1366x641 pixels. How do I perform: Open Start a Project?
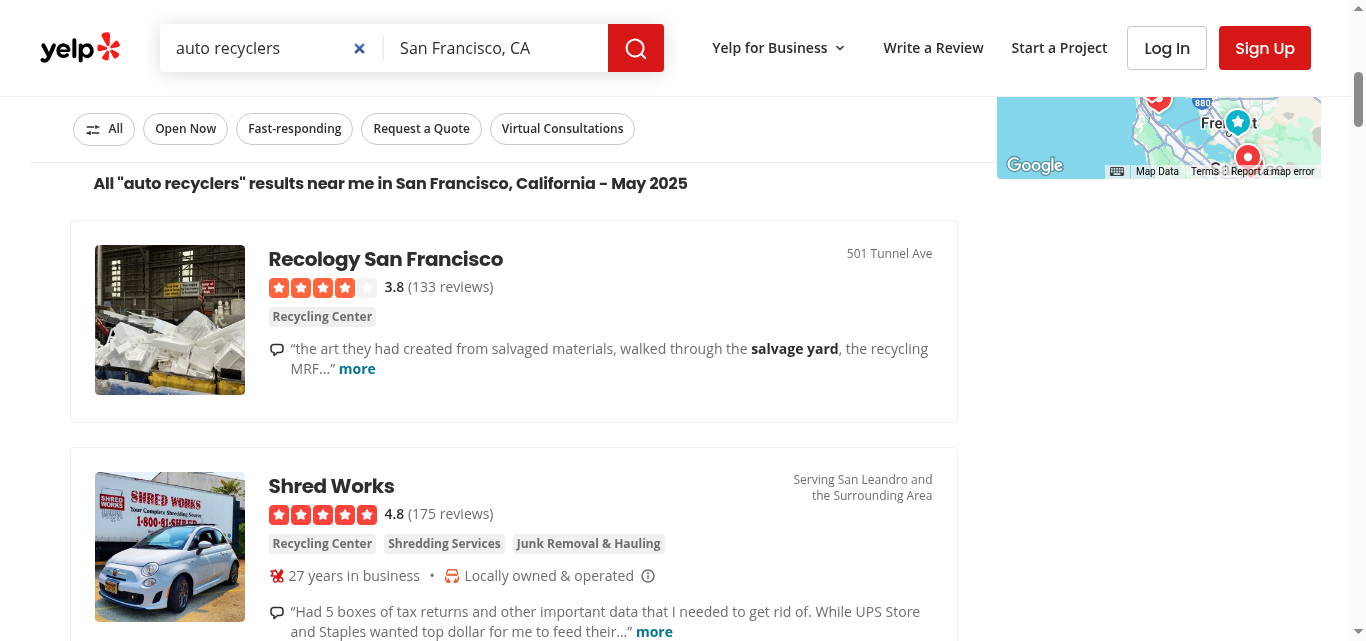1059,48
